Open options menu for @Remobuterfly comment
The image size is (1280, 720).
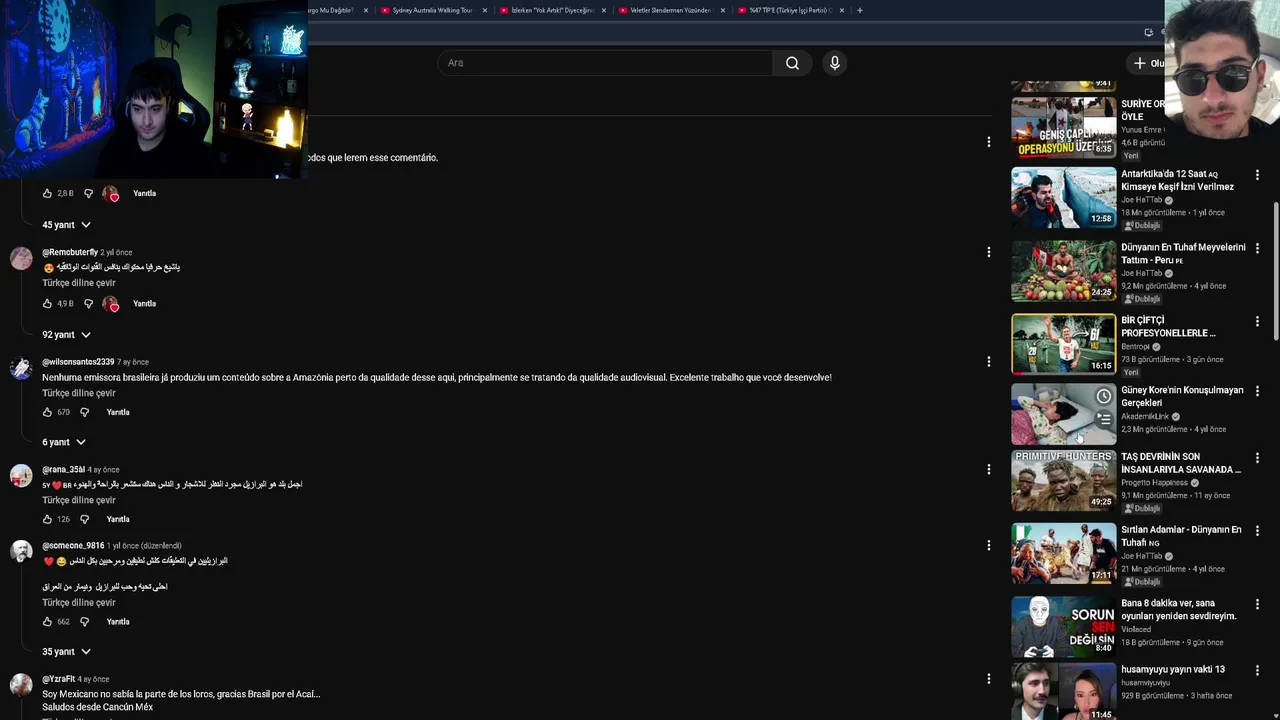click(x=988, y=252)
